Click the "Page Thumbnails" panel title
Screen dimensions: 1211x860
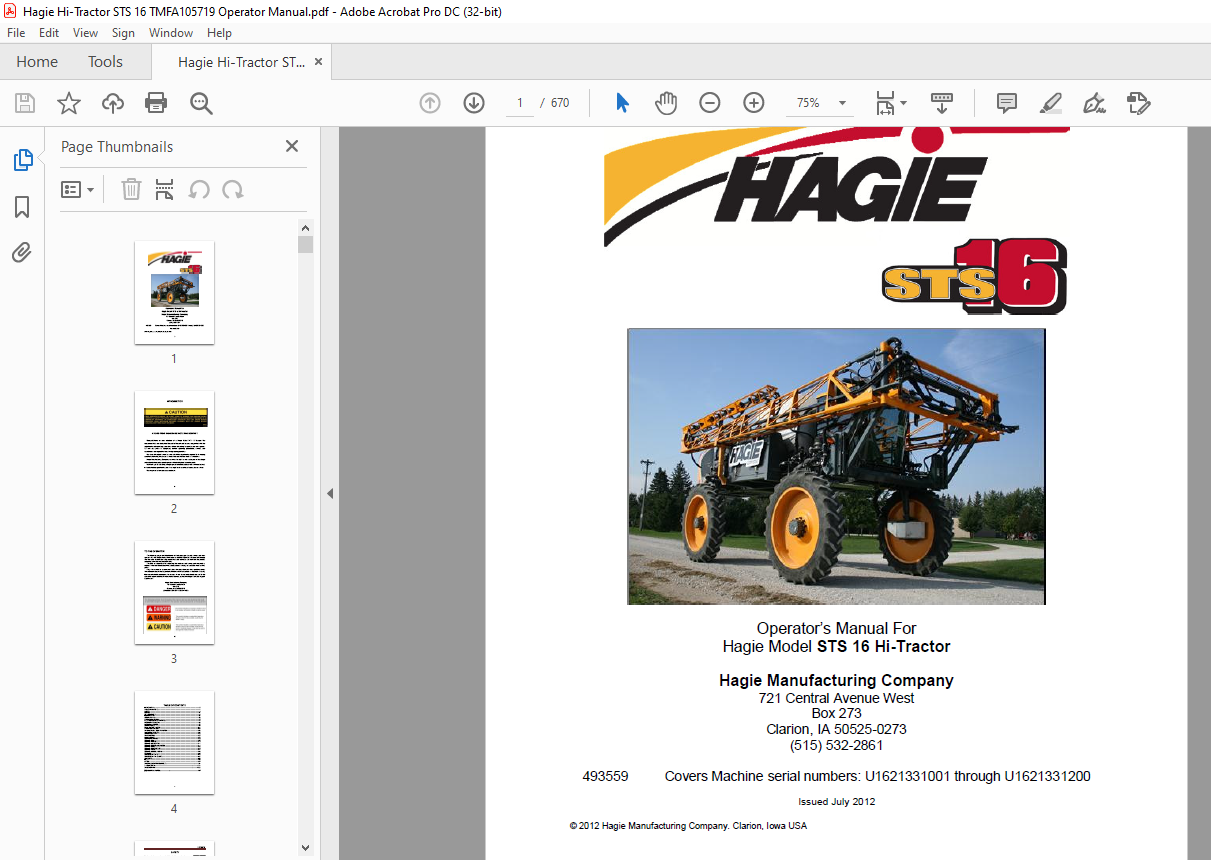[x=117, y=147]
